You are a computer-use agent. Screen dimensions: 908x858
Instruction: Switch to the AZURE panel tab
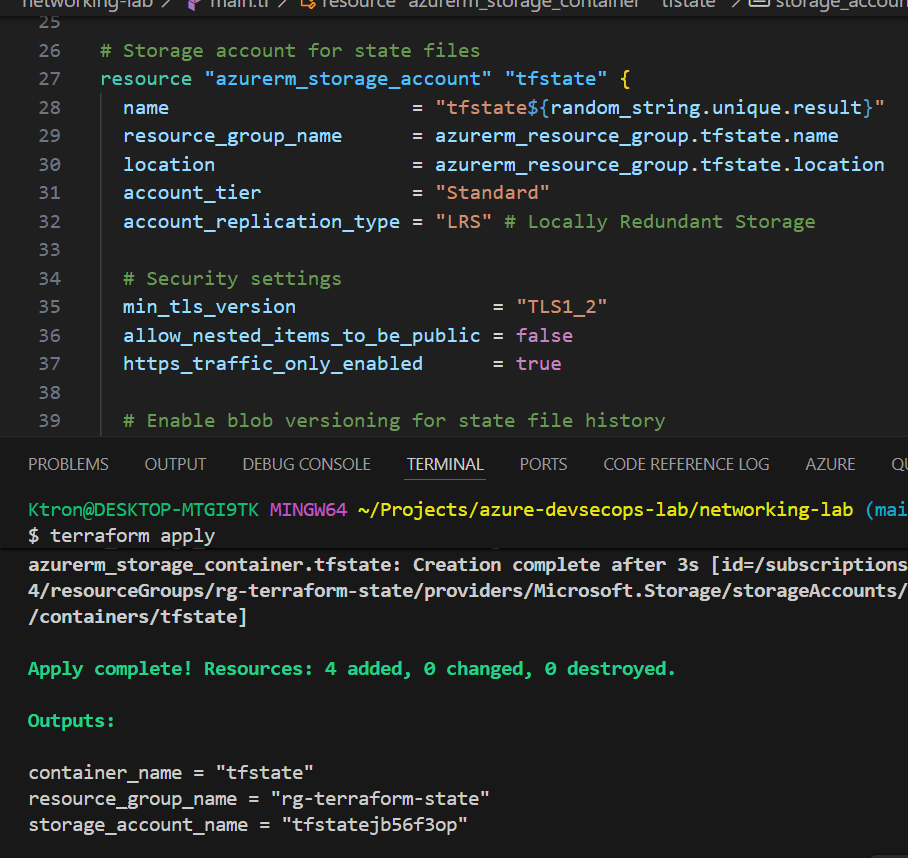[x=830, y=464]
